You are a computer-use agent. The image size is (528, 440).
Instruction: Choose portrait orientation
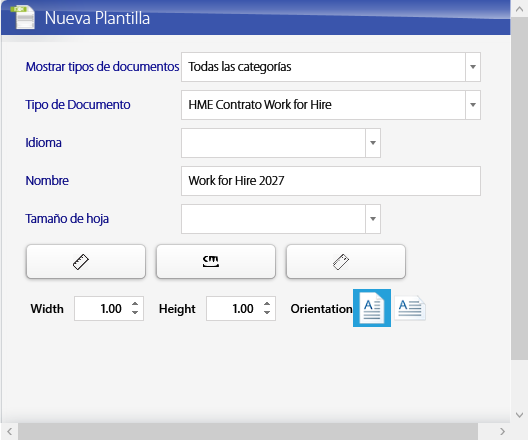coord(372,308)
